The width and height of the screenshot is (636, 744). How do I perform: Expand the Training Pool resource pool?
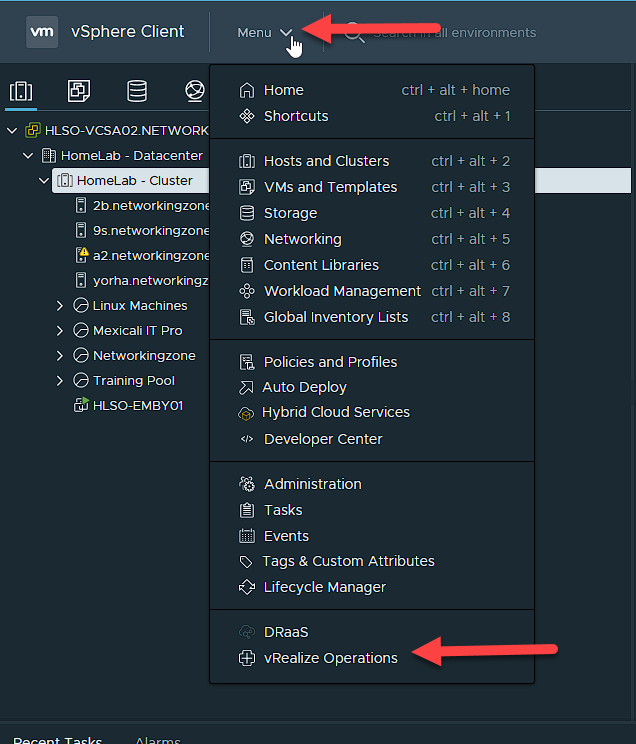coord(61,381)
